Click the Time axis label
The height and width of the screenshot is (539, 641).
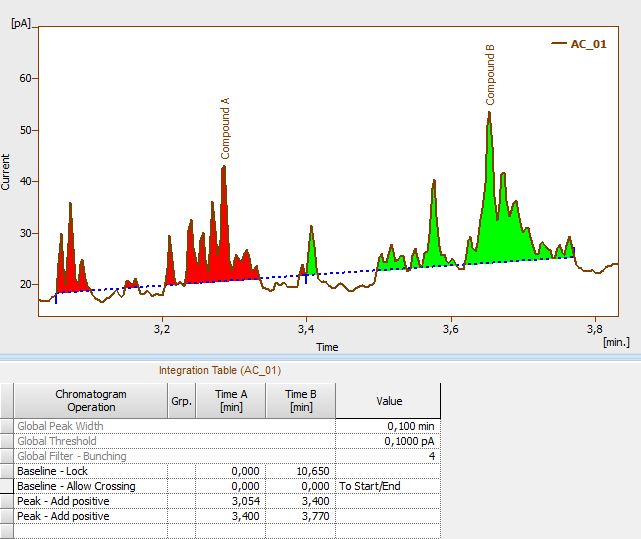click(x=327, y=347)
